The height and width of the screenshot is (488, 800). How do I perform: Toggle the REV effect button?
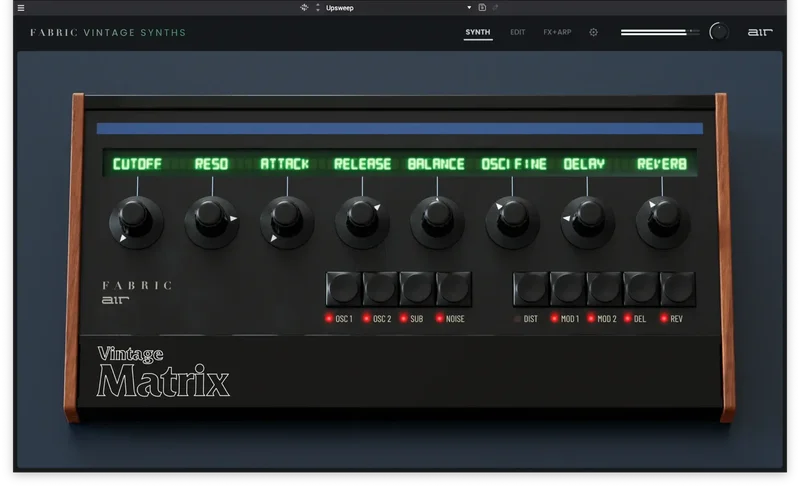[678, 289]
